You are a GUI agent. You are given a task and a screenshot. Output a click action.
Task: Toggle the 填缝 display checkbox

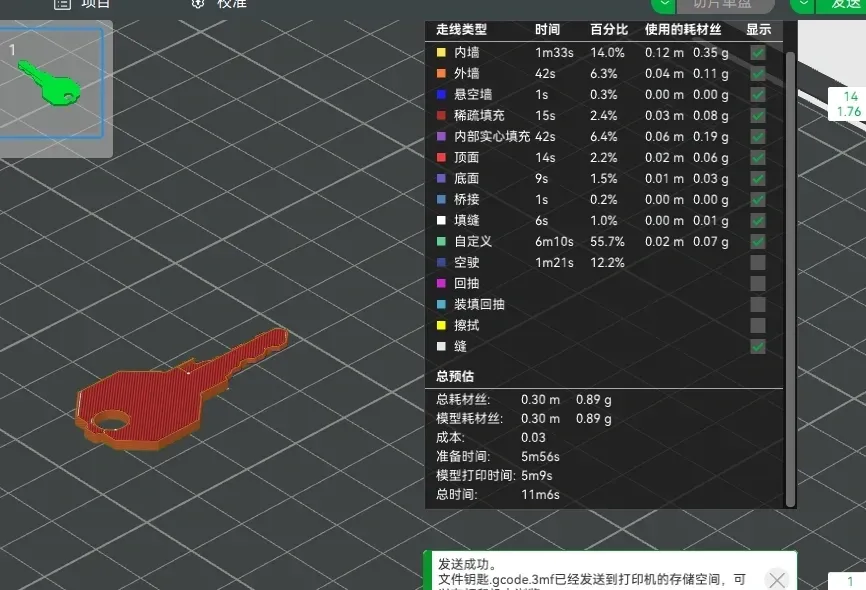758,220
